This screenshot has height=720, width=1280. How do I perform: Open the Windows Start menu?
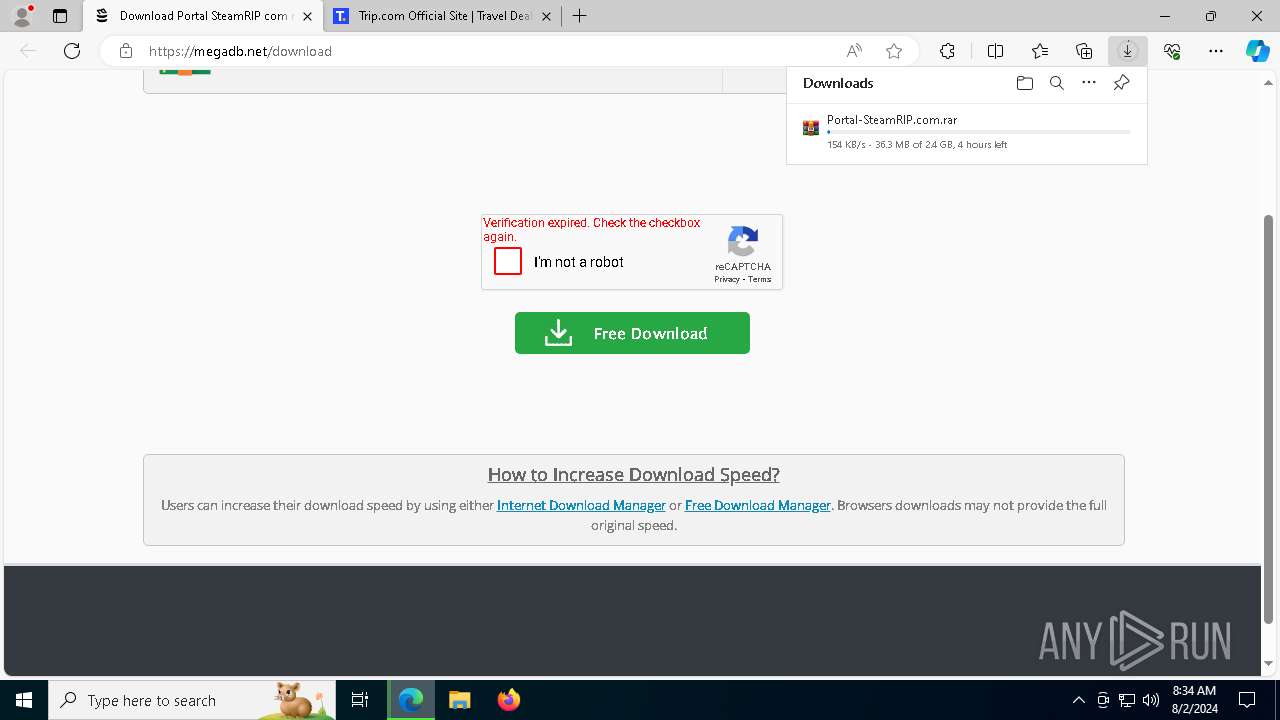point(24,700)
